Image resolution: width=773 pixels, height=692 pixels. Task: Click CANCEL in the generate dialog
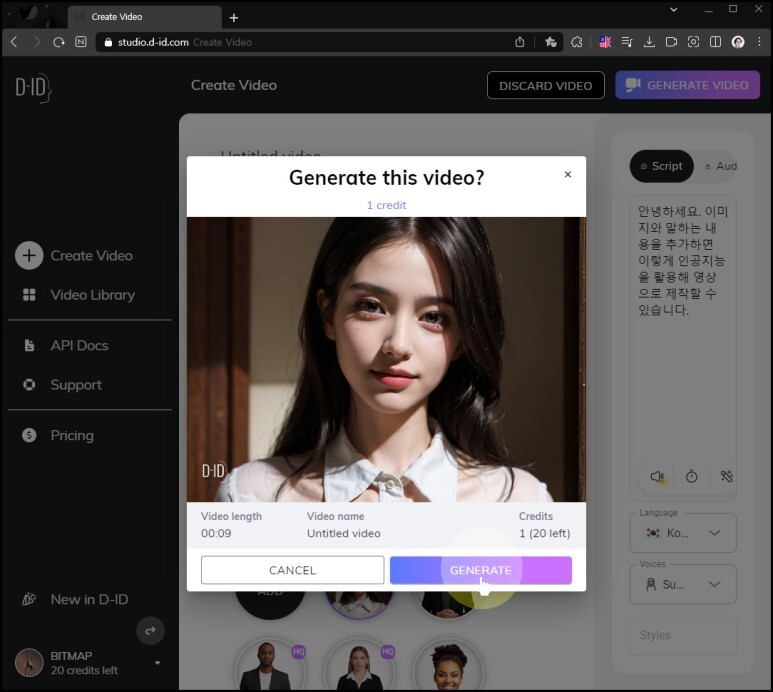[292, 570]
